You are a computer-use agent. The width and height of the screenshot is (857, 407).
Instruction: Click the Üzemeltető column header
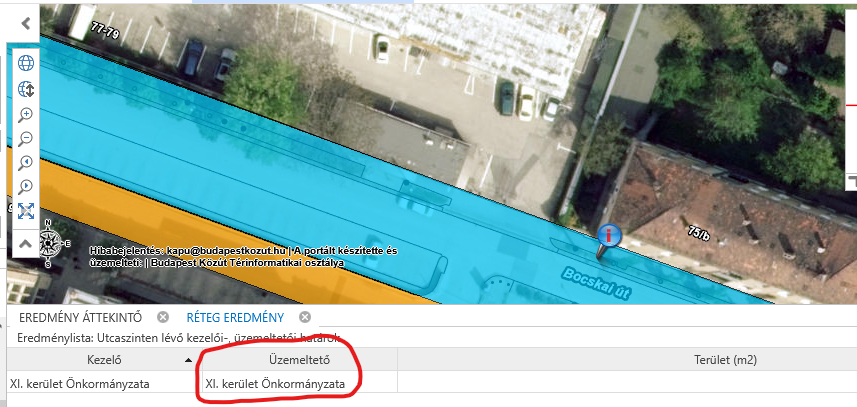point(299,360)
